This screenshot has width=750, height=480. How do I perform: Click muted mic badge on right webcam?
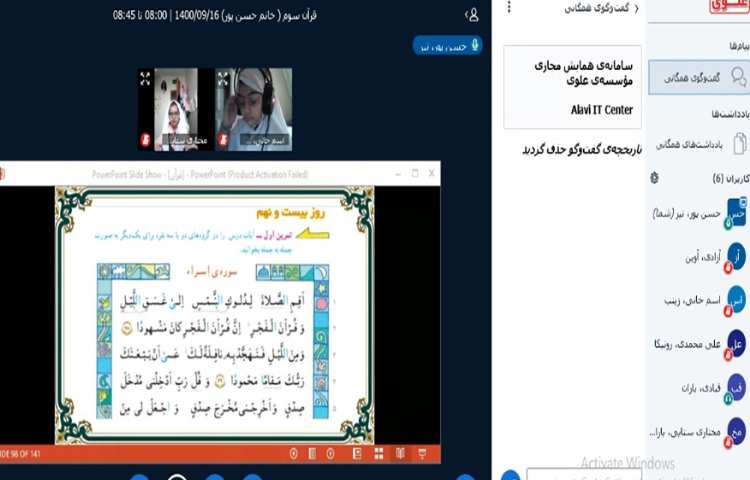point(223,140)
